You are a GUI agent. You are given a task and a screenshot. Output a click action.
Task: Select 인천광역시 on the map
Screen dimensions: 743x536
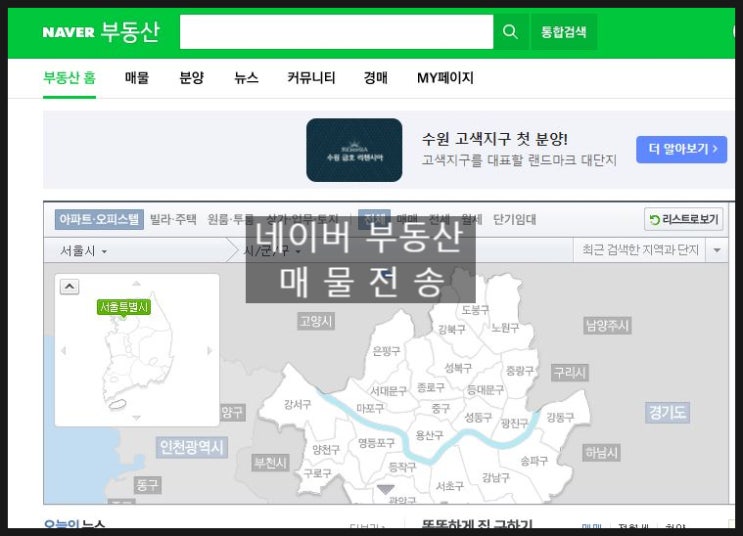[191, 447]
